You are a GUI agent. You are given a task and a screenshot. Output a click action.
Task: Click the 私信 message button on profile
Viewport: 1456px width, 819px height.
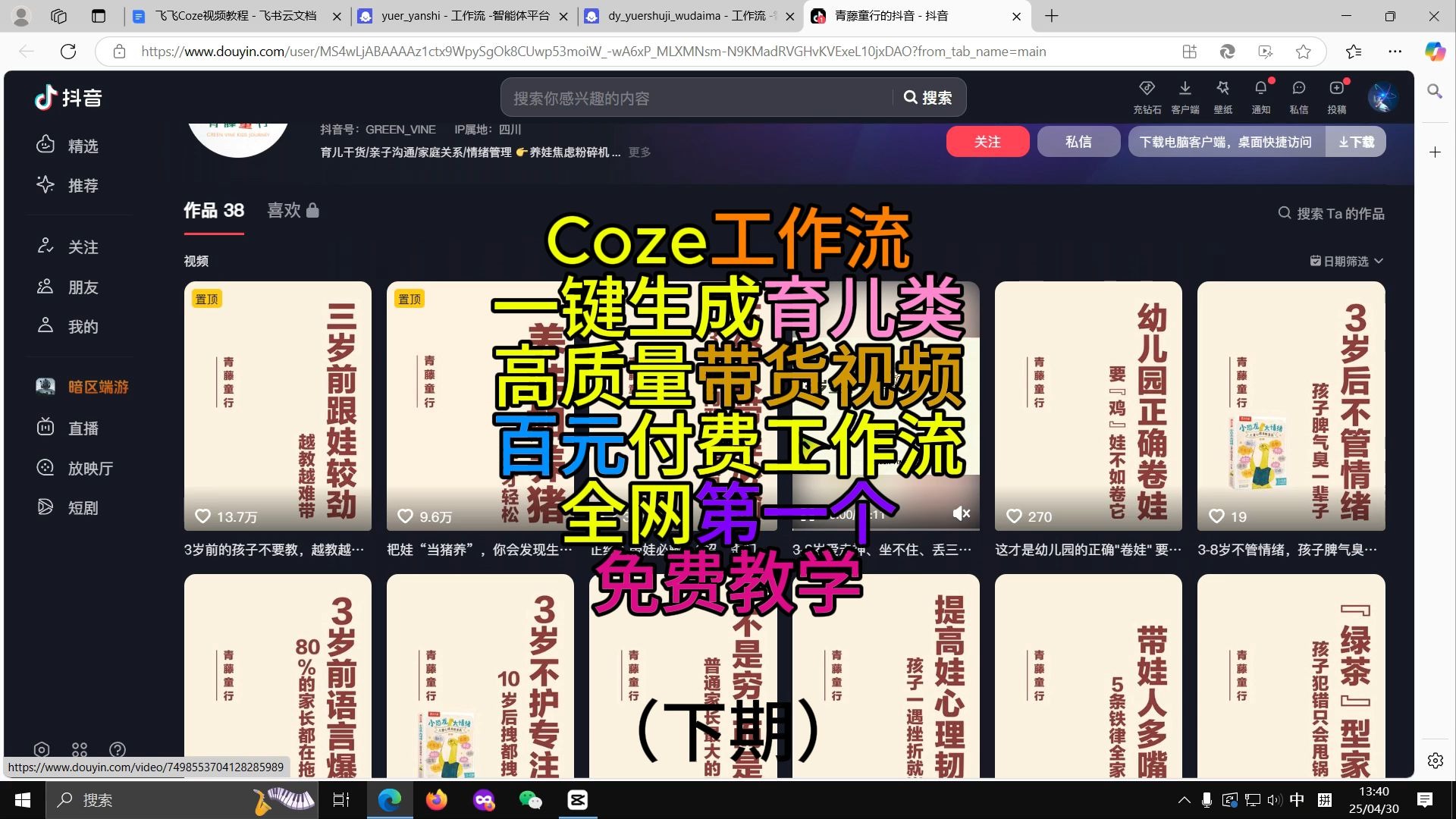click(1078, 142)
